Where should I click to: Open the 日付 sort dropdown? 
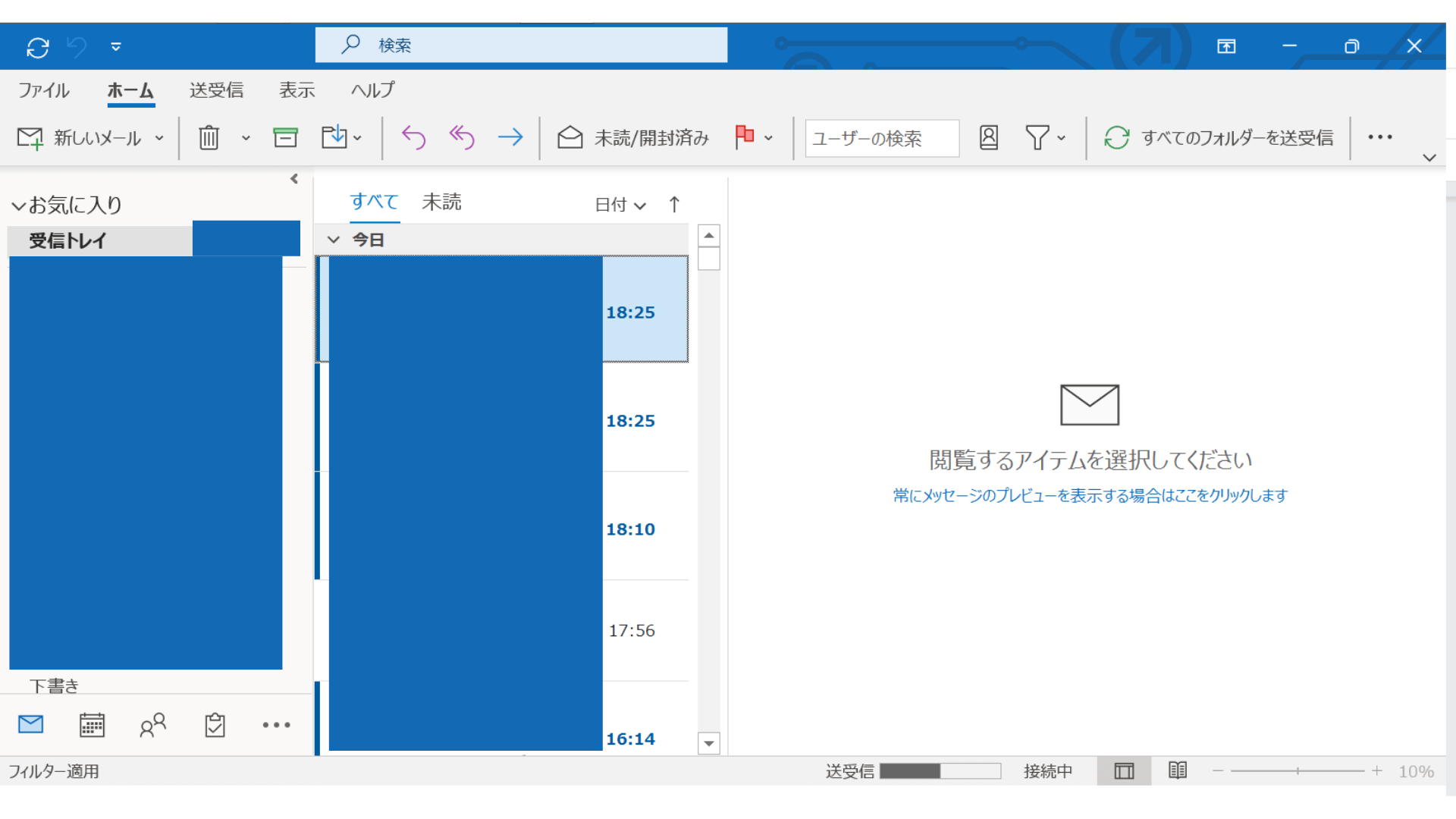(x=620, y=205)
